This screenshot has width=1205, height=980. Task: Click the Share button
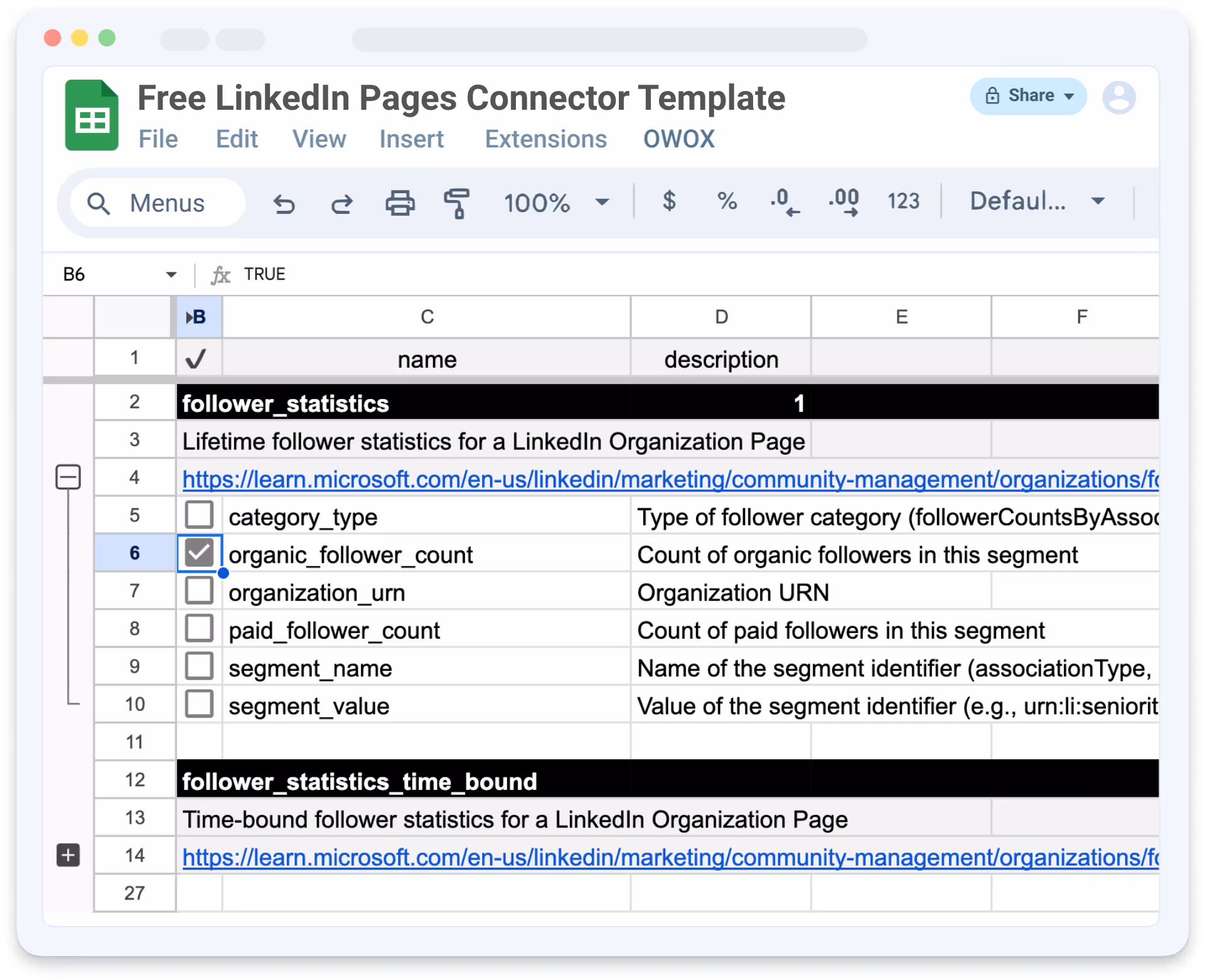pos(1028,96)
